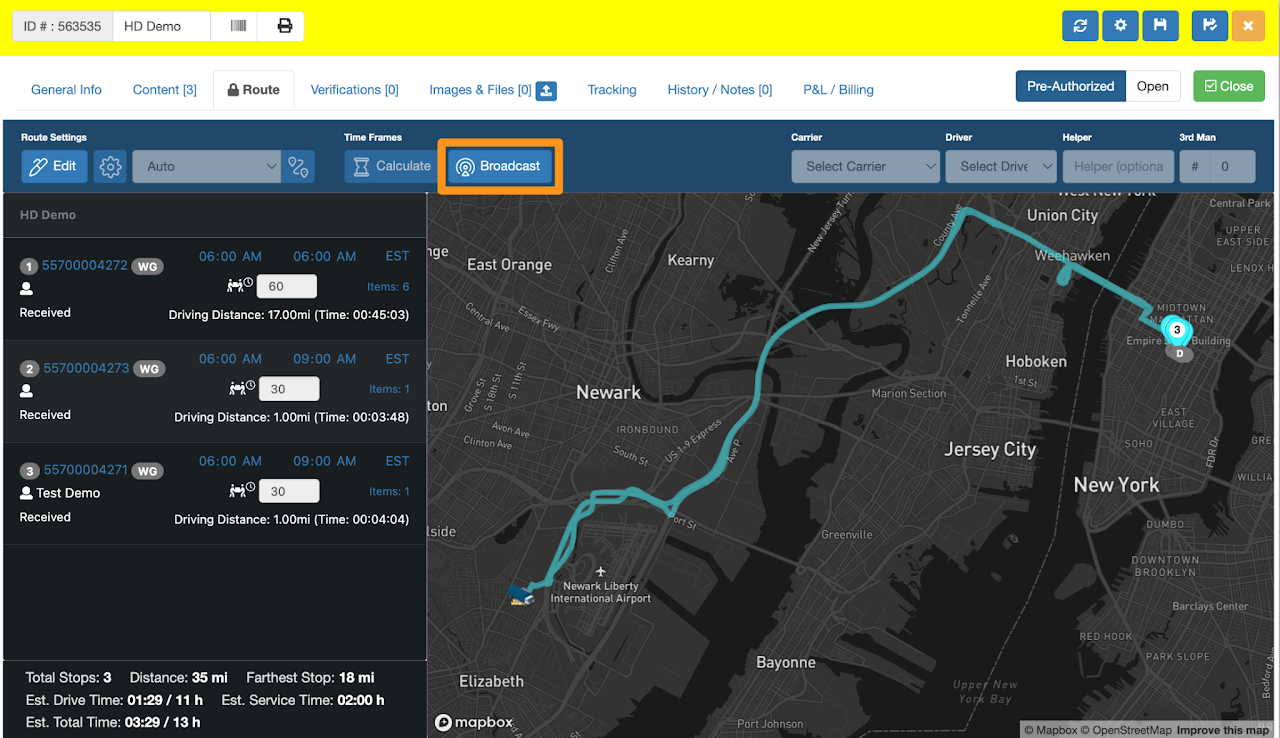The width and height of the screenshot is (1280, 738).
Task: Select the Route tab
Action: click(254, 90)
